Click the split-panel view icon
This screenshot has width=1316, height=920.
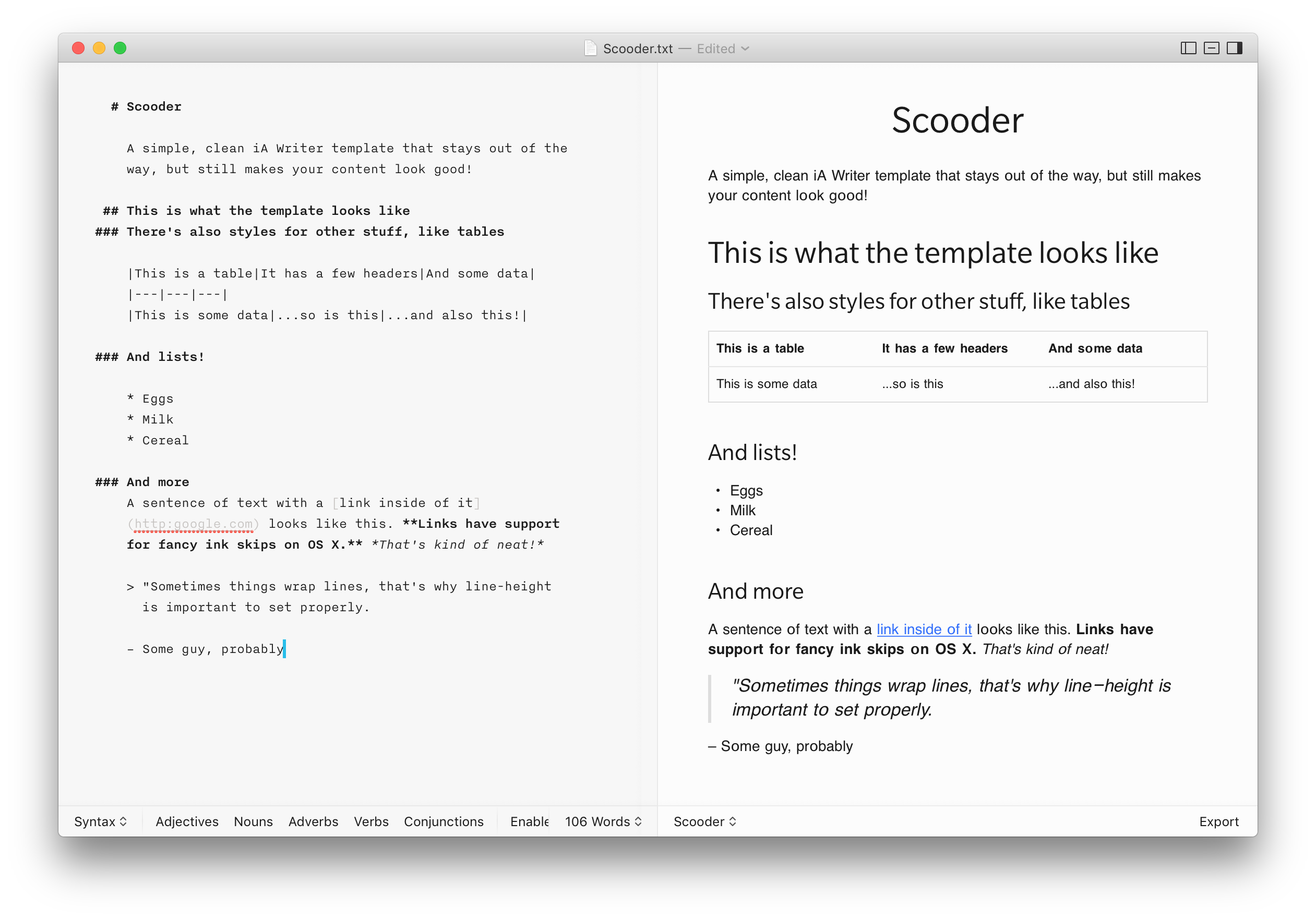1189,47
